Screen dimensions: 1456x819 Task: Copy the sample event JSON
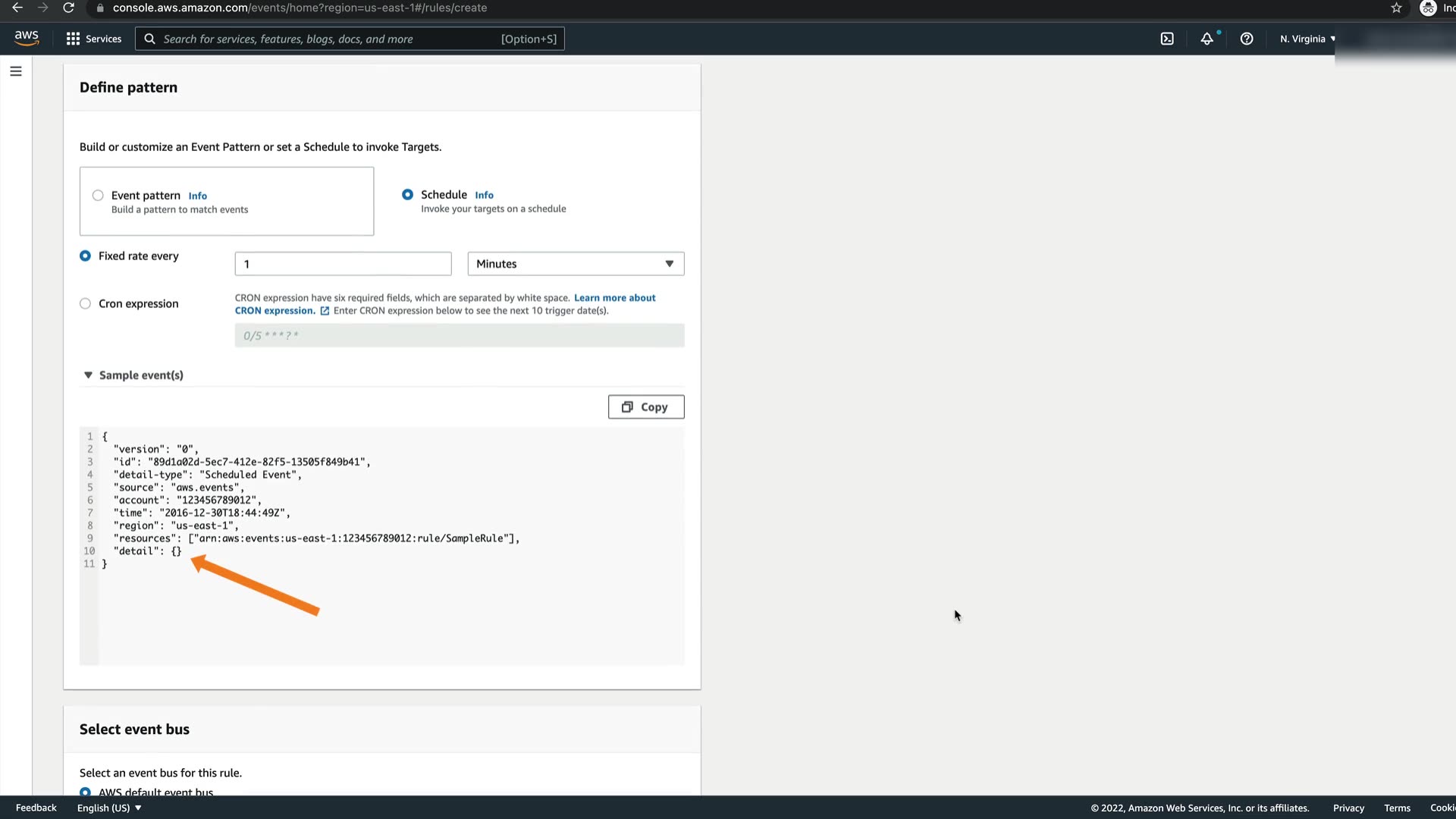point(646,407)
